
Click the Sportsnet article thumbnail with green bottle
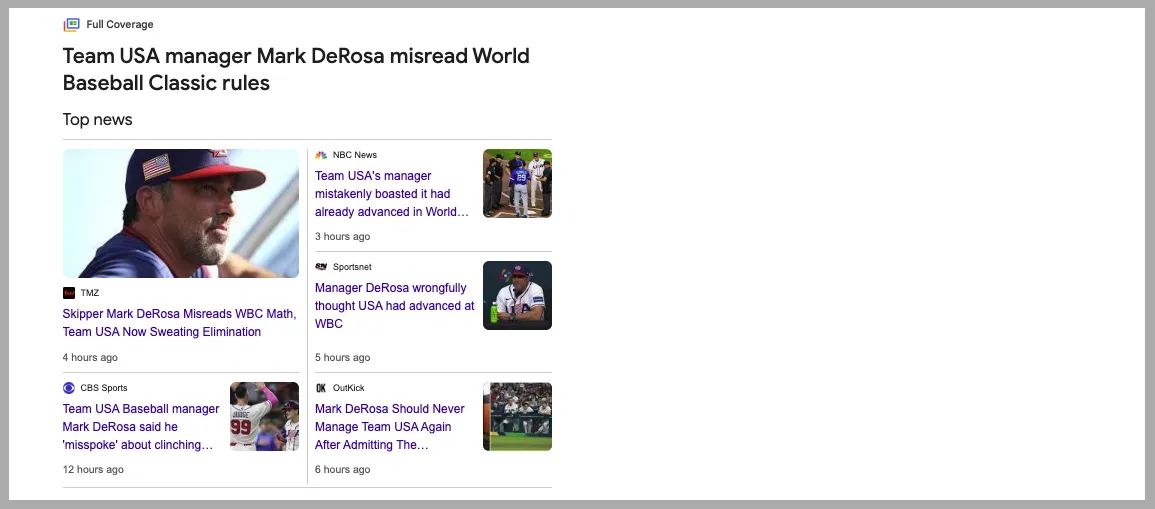click(517, 295)
